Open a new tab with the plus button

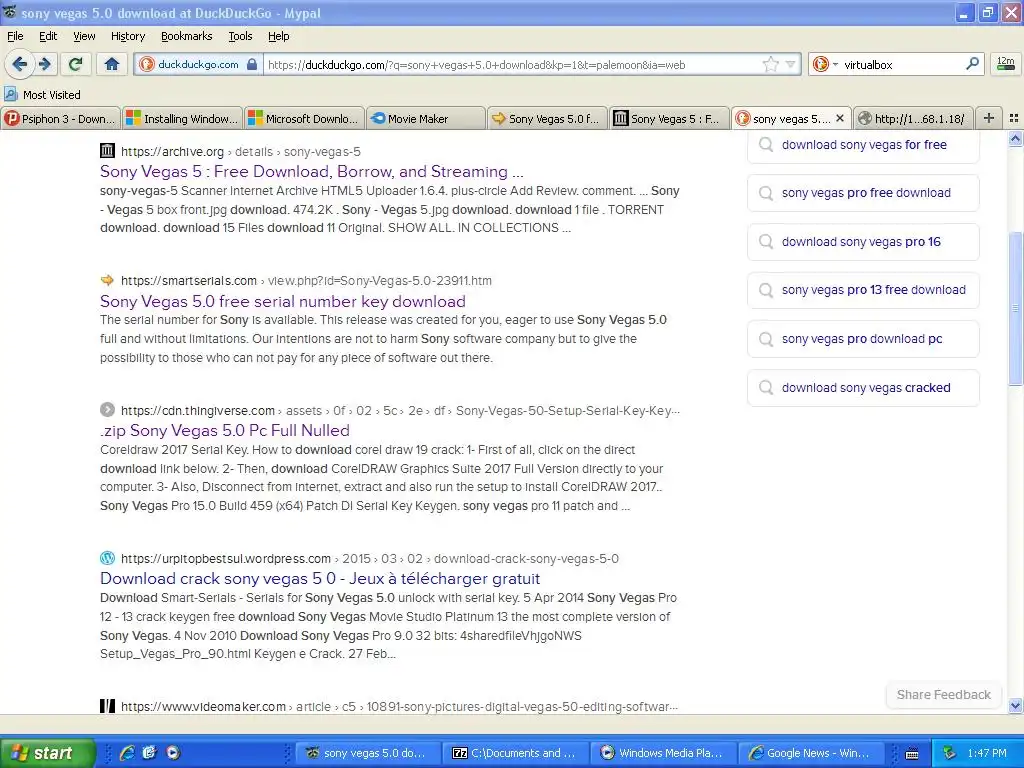point(989,118)
